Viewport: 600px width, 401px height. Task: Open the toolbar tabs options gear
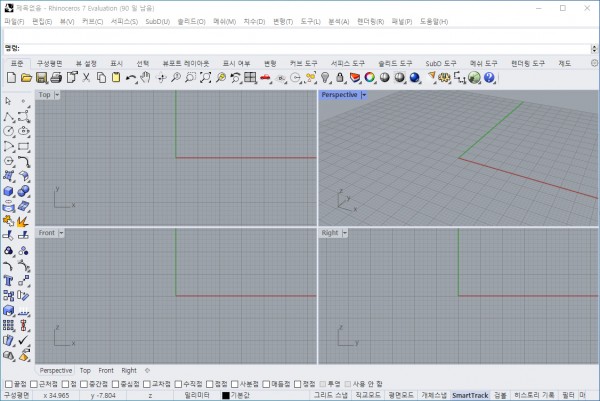coord(594,63)
